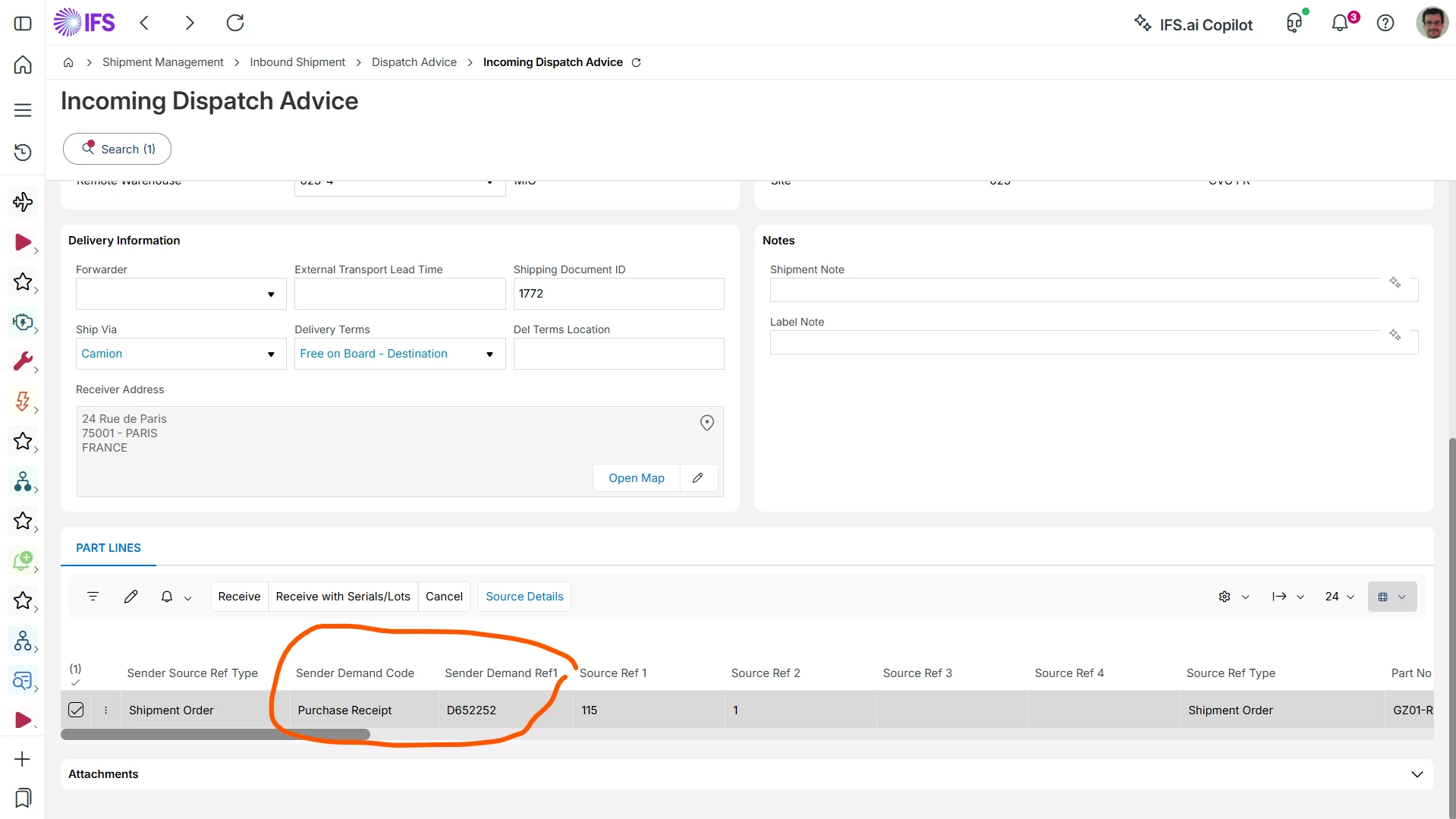
Task: Reload the page using refresh icon
Action: (235, 23)
